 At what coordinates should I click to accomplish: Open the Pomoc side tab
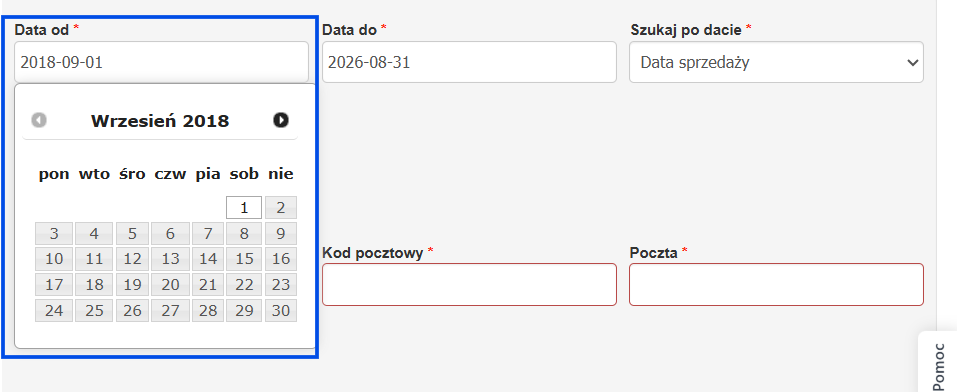(938, 362)
